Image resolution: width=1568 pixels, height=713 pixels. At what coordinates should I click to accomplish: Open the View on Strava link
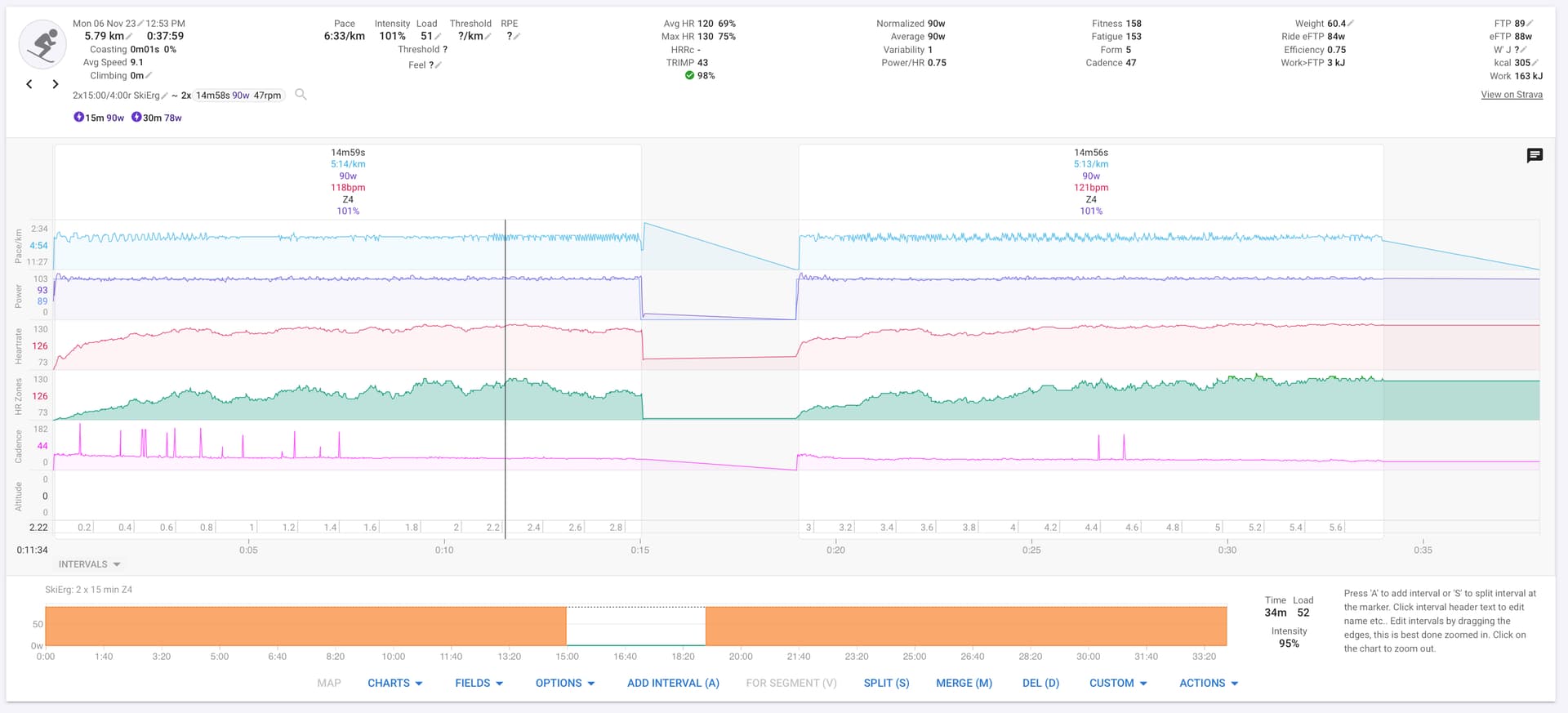1512,95
